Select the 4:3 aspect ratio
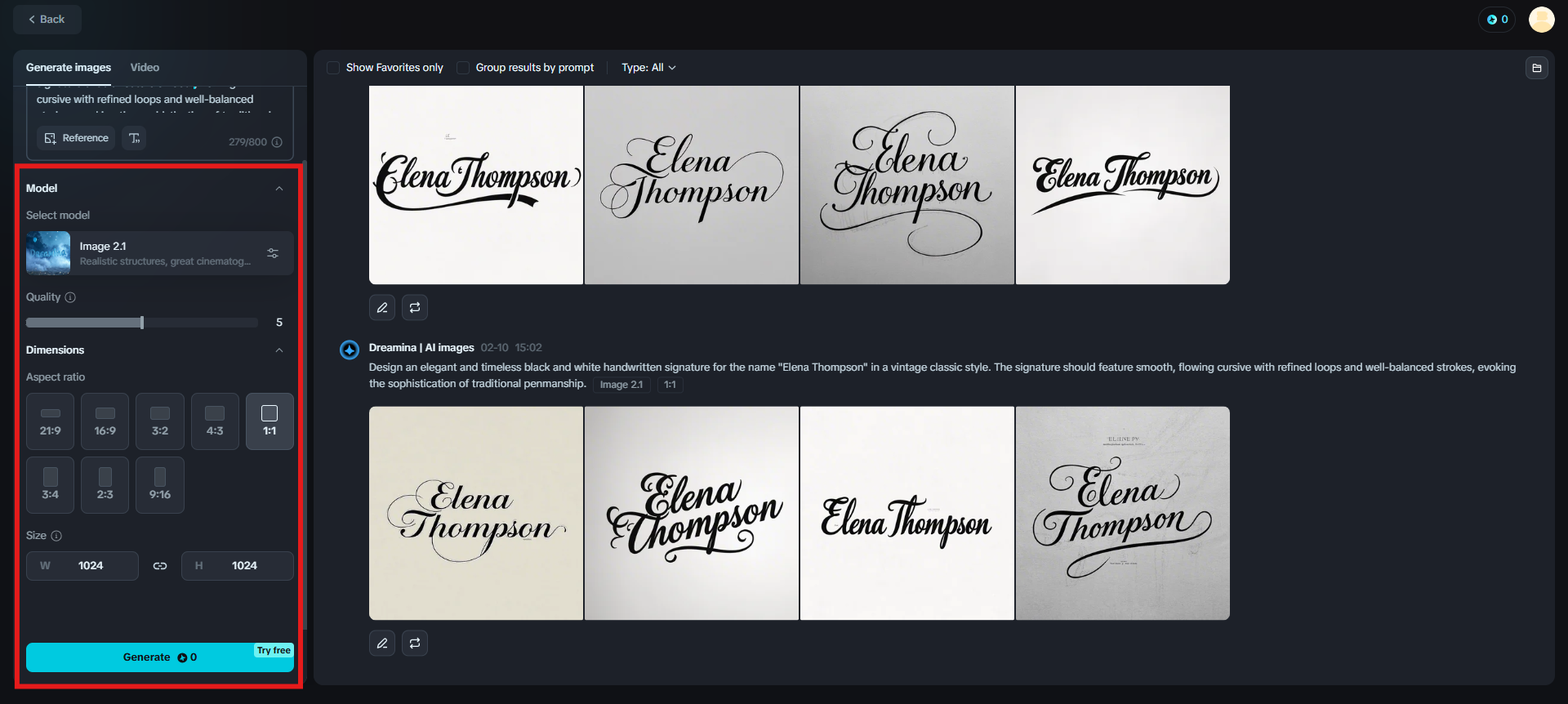 (215, 421)
